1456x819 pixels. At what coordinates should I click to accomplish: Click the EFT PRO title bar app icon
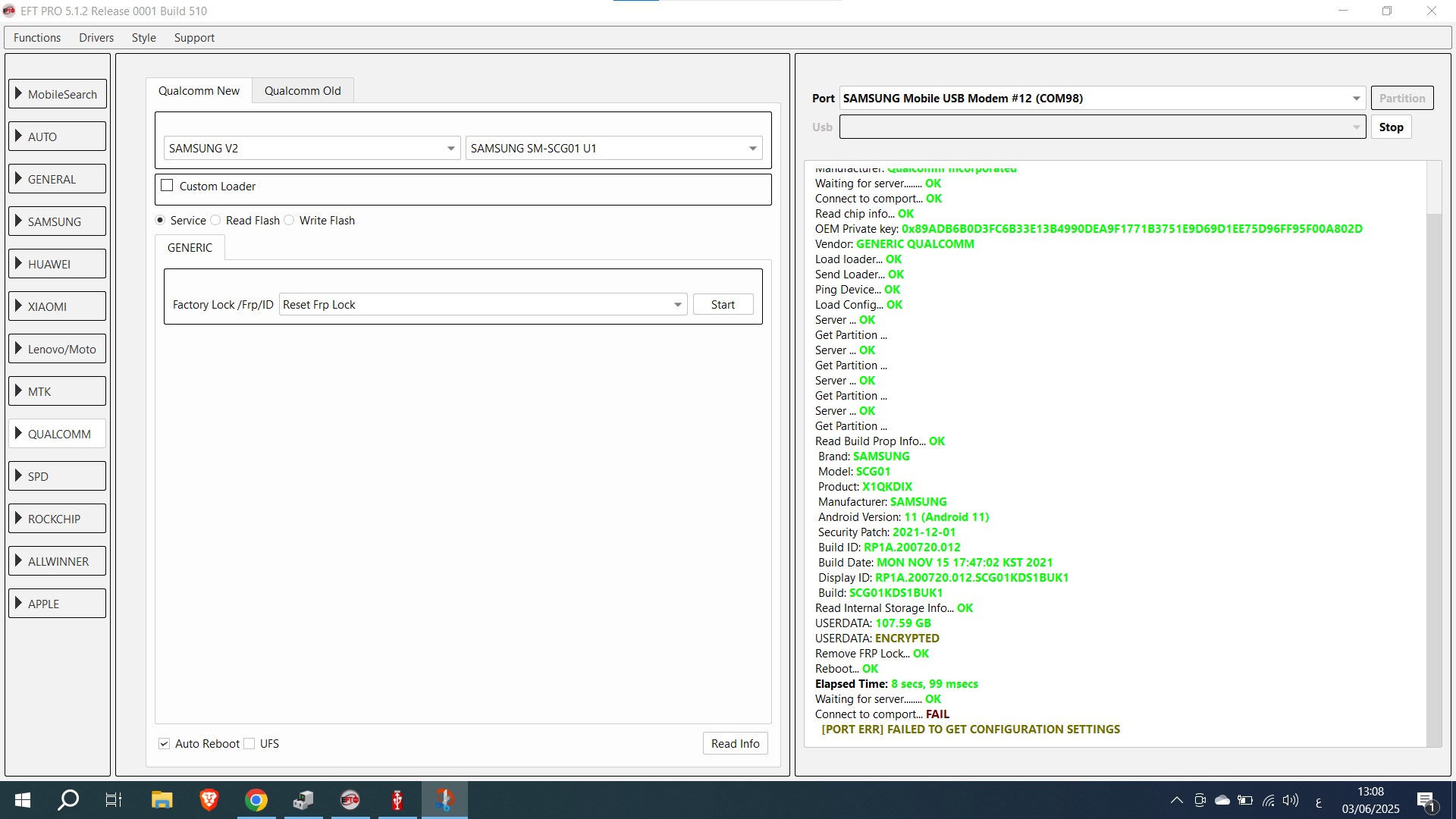pos(9,11)
